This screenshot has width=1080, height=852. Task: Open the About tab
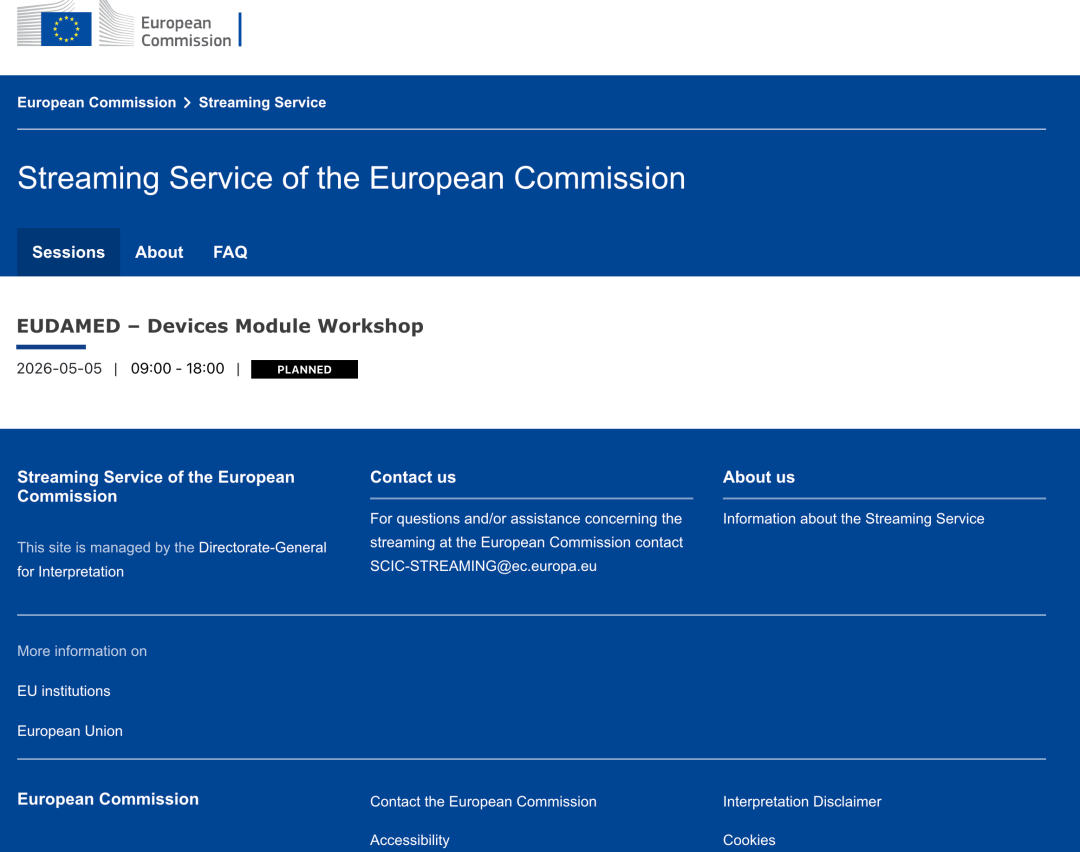pos(159,252)
